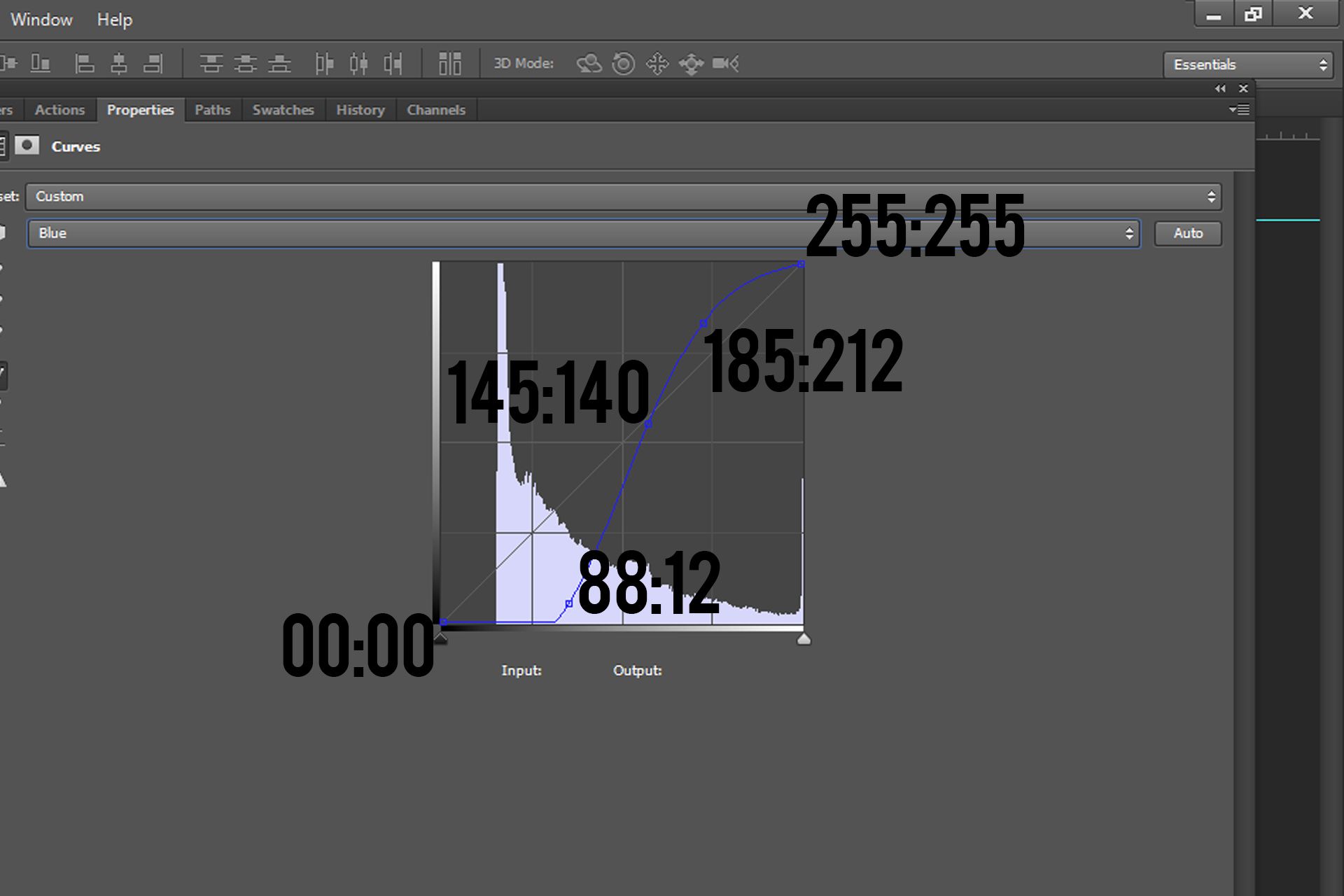Toggle the mask icon beside Curves
Viewport: 1344px width, 896px height.
[27, 146]
